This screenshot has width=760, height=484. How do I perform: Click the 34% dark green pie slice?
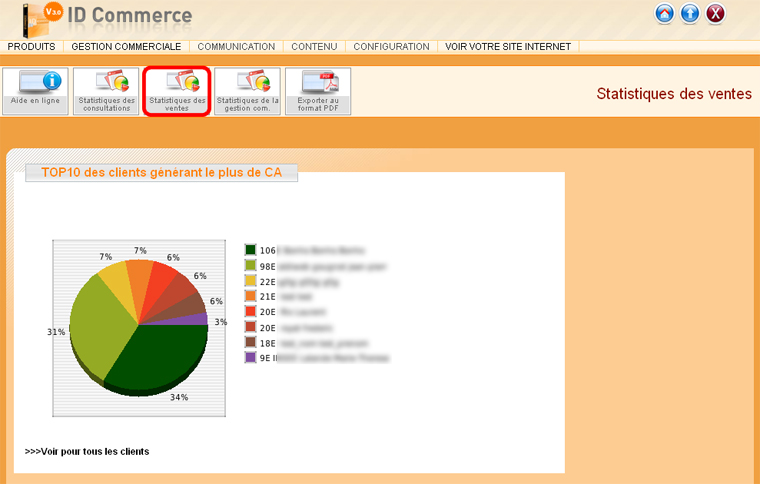click(160, 356)
